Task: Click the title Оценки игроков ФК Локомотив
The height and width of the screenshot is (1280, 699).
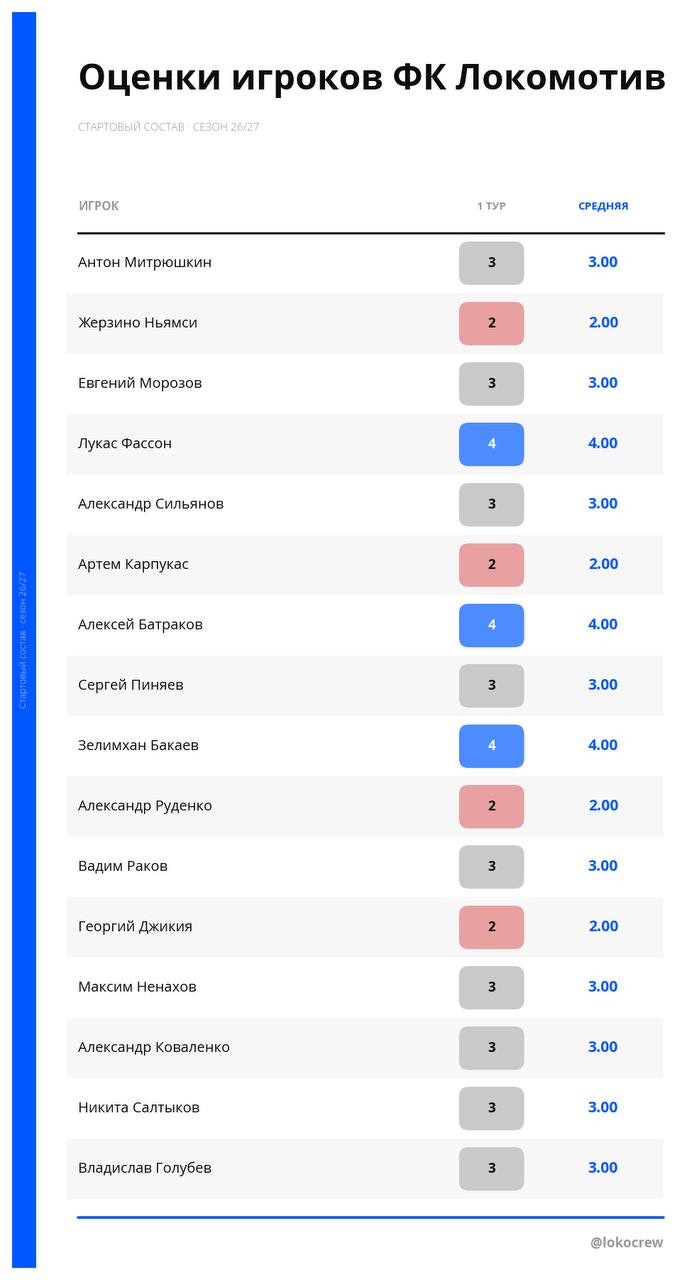Action: [x=372, y=77]
